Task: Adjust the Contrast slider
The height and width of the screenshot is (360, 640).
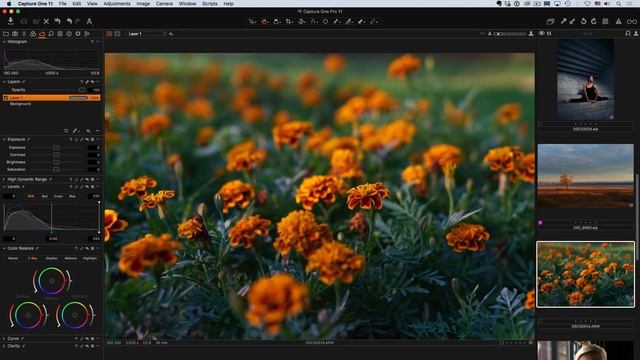Action: pos(56,155)
